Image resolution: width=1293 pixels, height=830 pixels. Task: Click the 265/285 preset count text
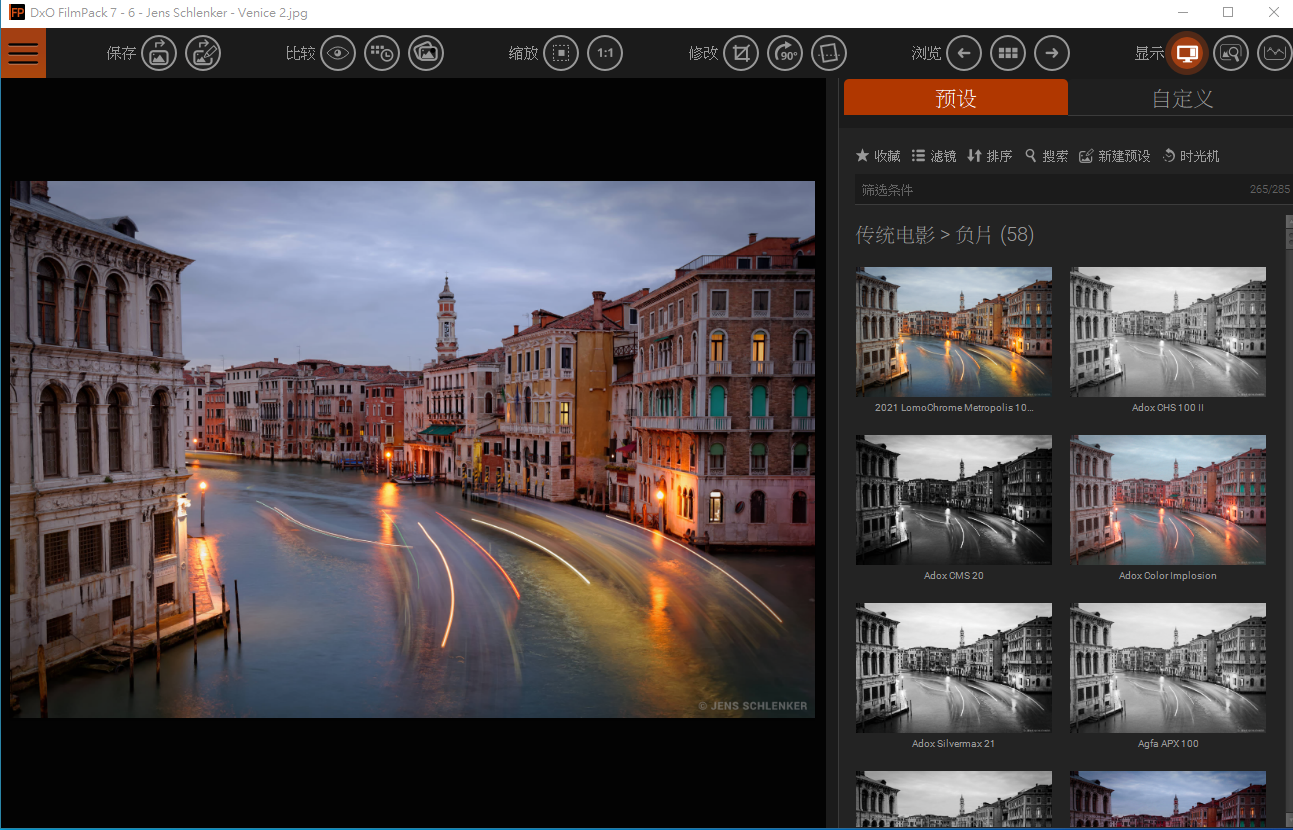point(1270,190)
